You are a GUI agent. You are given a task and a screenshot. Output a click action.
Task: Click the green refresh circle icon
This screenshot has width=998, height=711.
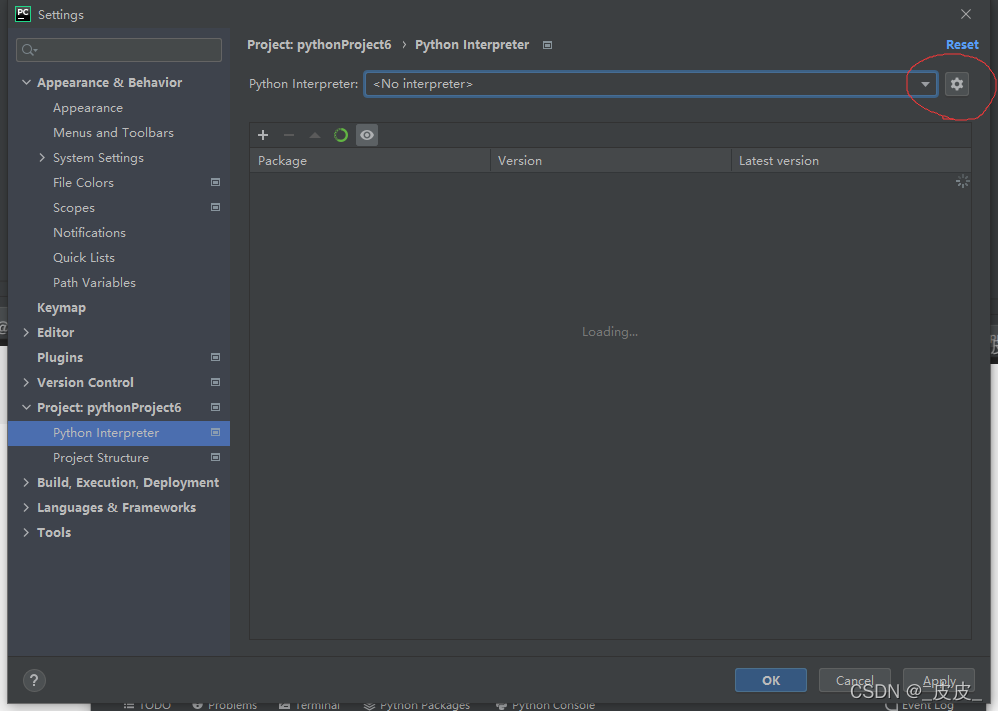tap(341, 135)
